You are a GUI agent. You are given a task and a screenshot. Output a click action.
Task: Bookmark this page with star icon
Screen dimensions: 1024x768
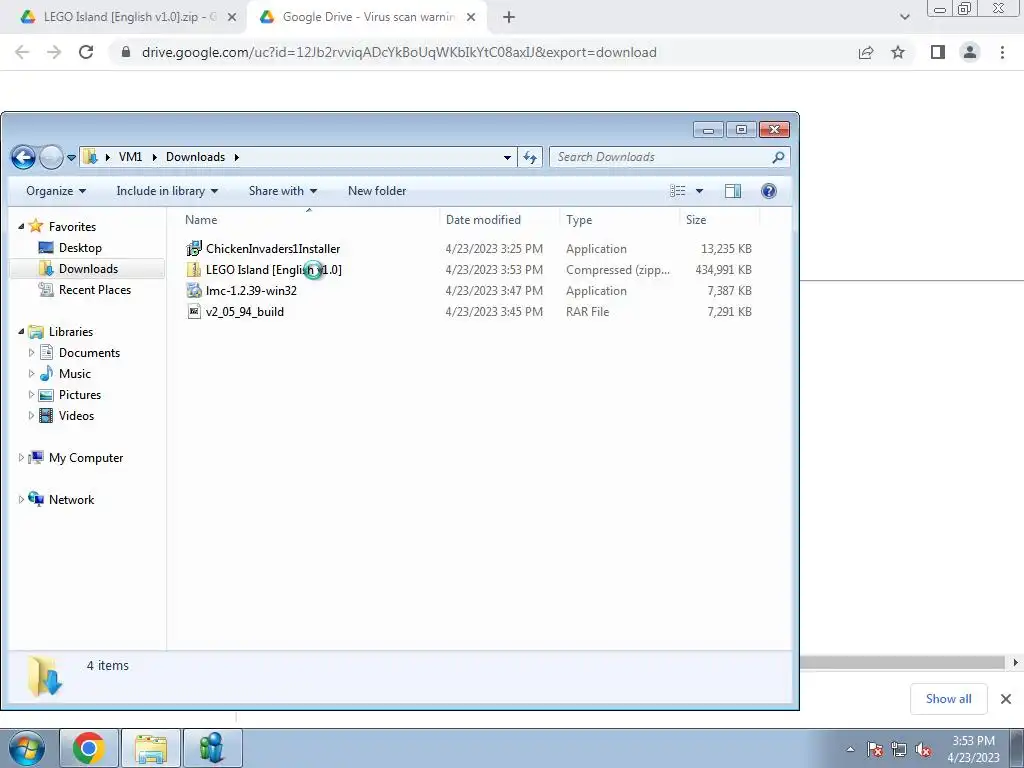[x=898, y=52]
